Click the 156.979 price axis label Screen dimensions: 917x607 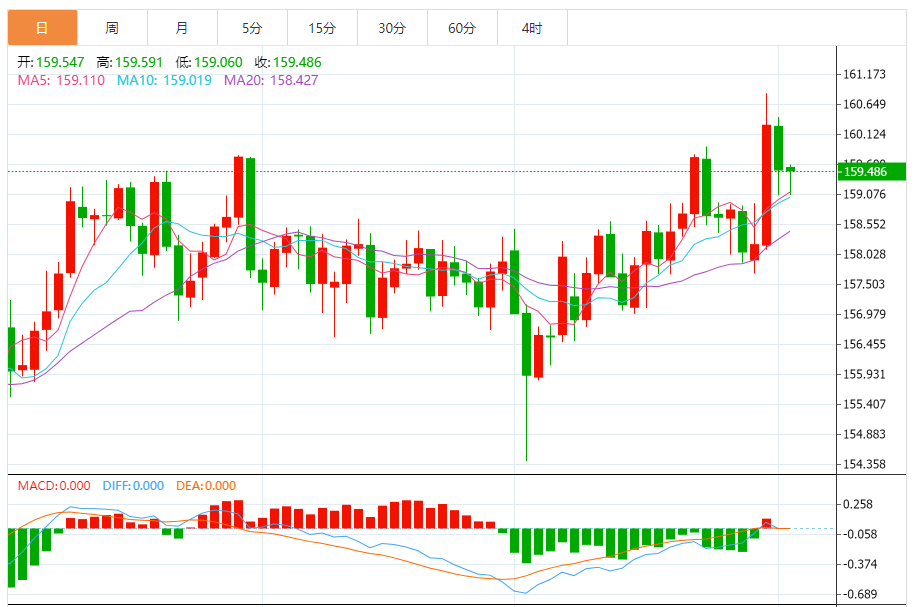[864, 314]
